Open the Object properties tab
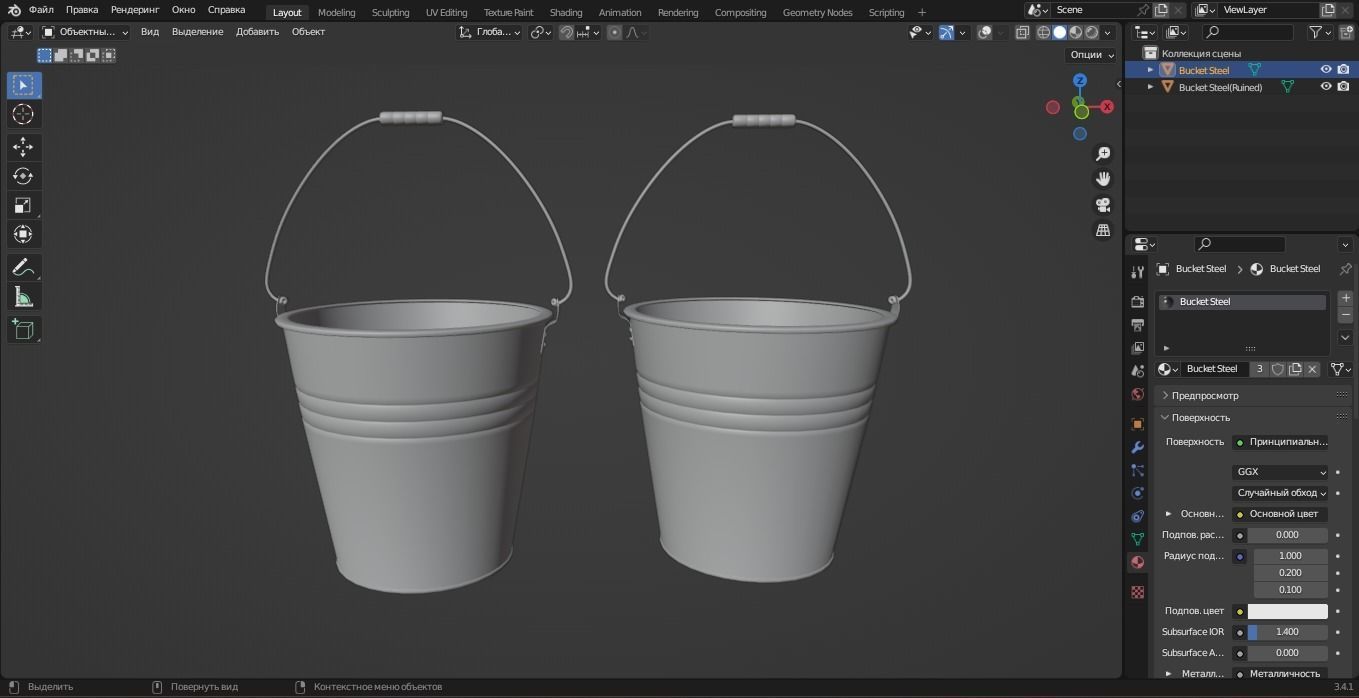The height and width of the screenshot is (698, 1359). tap(1137, 423)
